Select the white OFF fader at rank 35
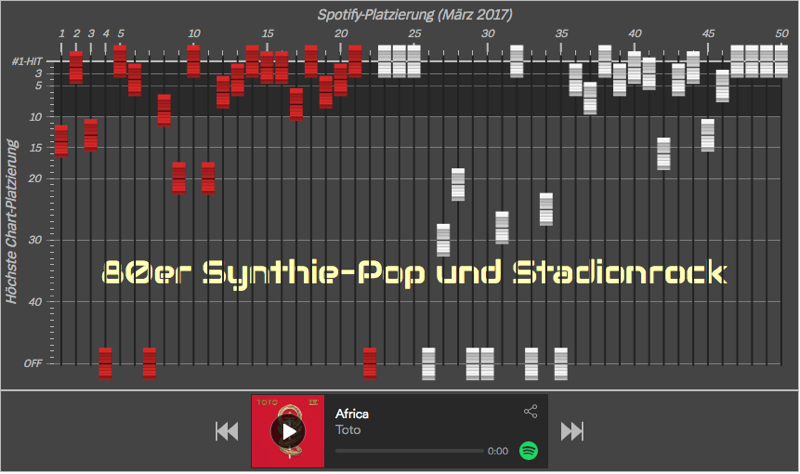This screenshot has height=474, width=800. coord(561,364)
